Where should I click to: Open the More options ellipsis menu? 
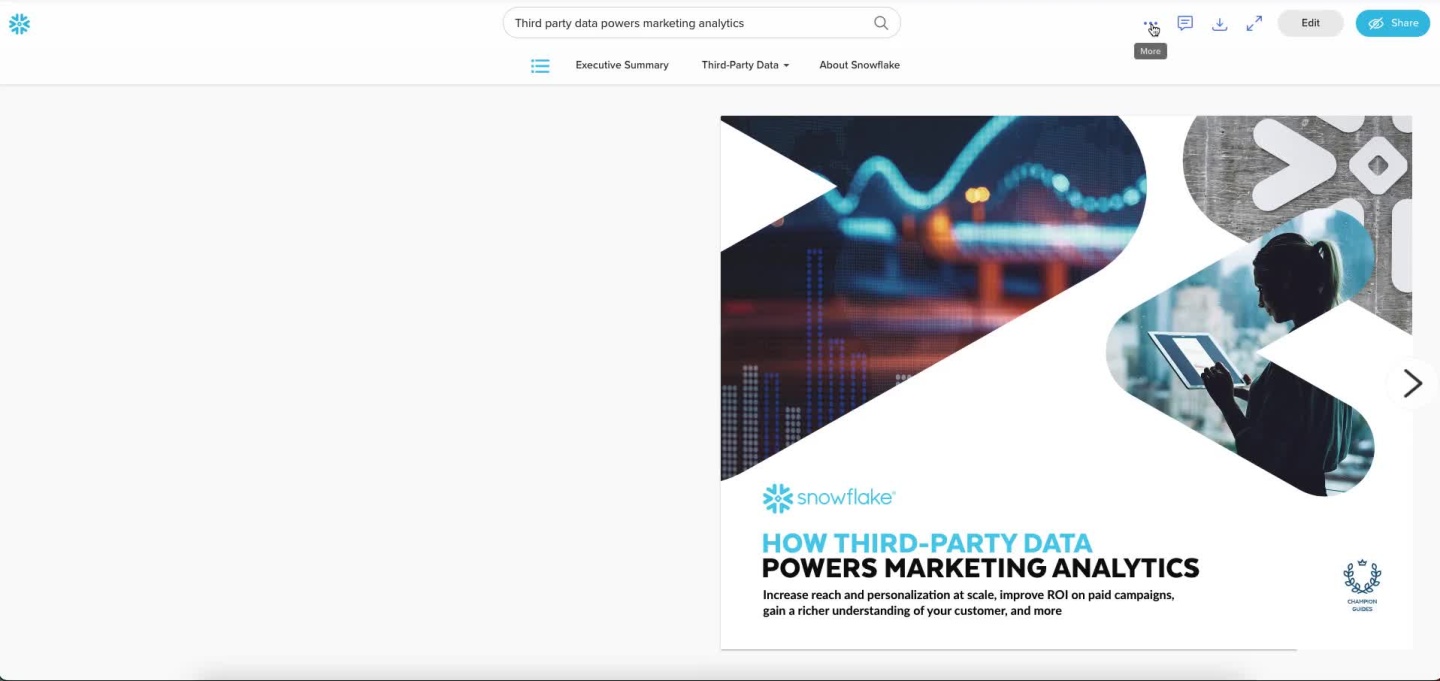[1150, 24]
